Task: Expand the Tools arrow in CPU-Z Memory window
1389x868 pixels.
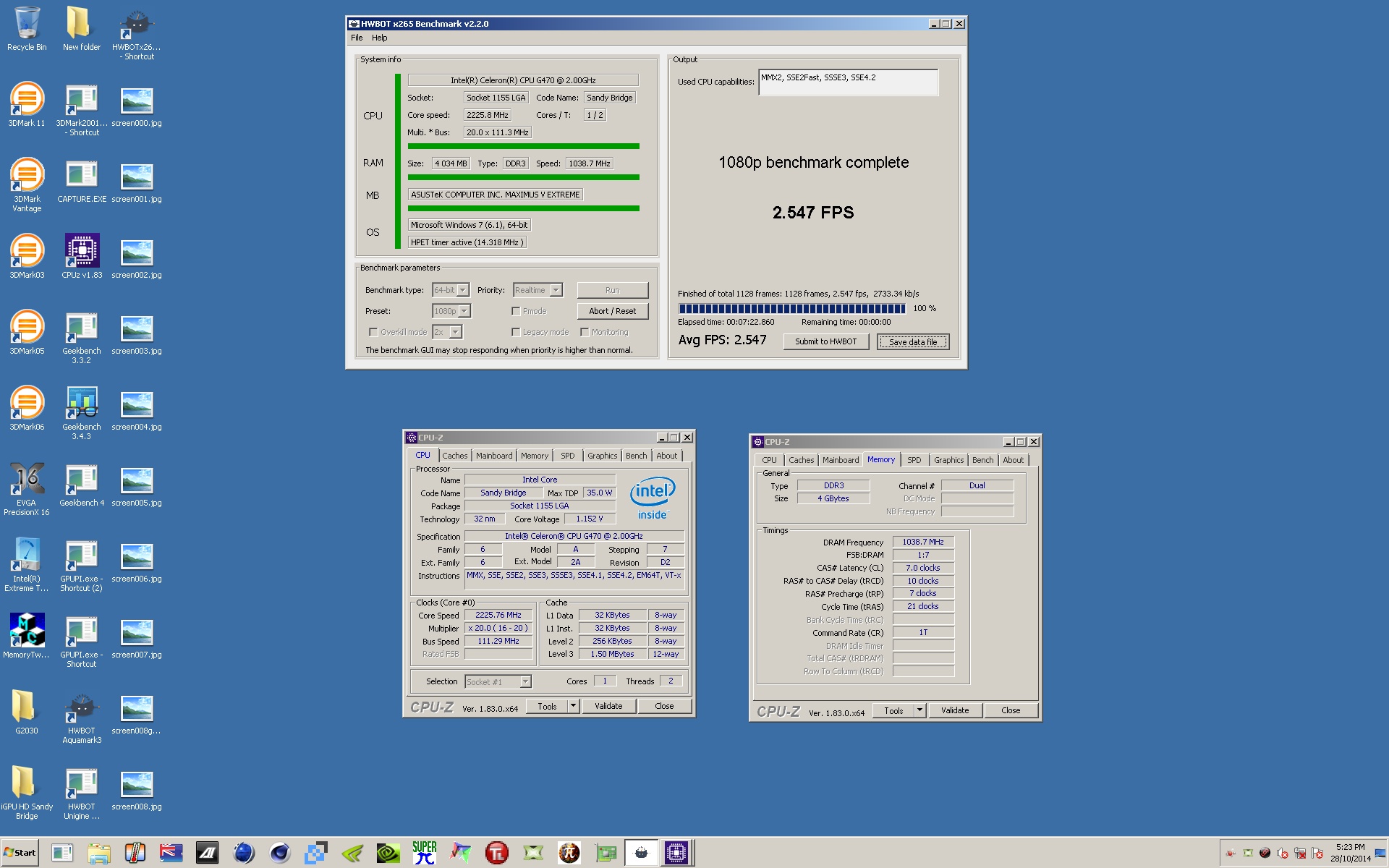Action: tap(919, 710)
